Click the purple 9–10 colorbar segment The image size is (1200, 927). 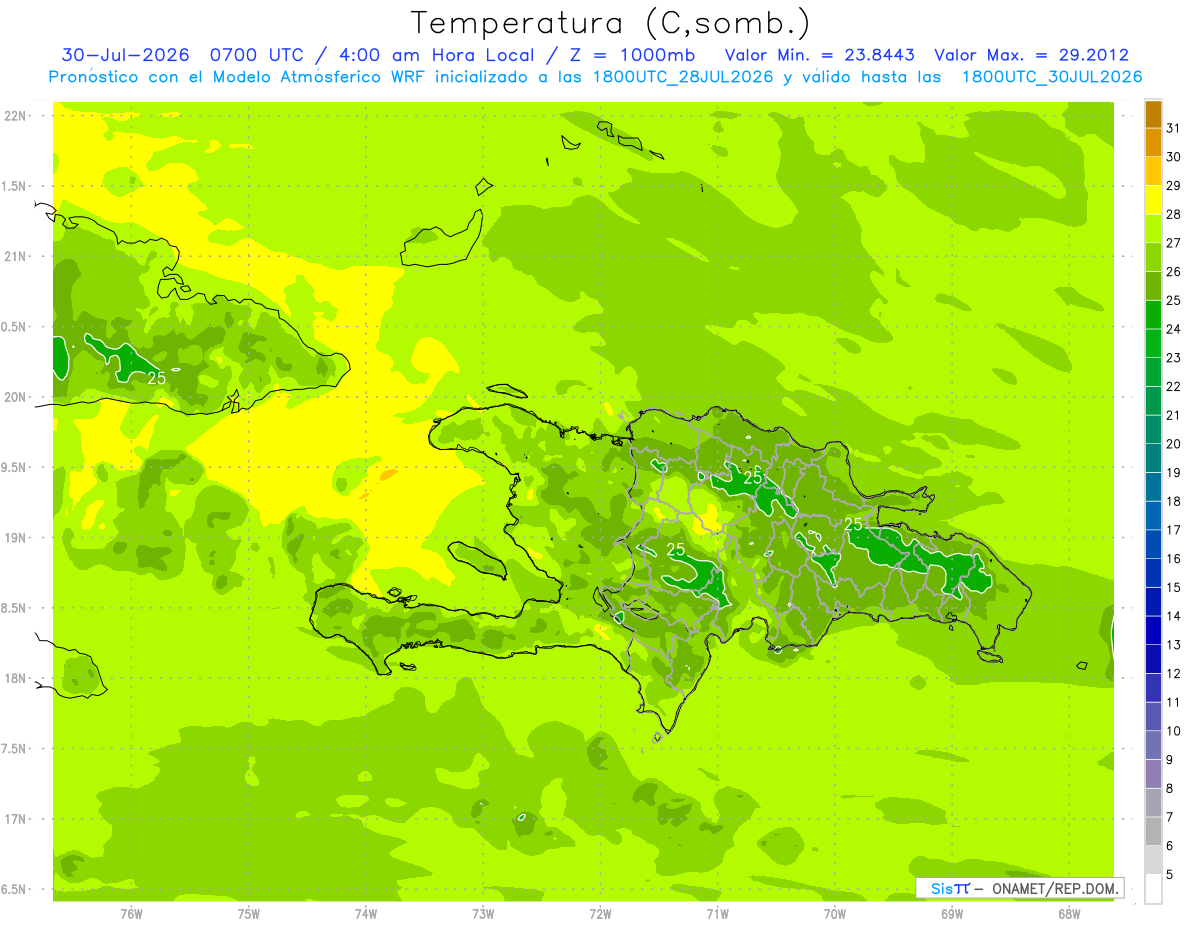(1153, 745)
